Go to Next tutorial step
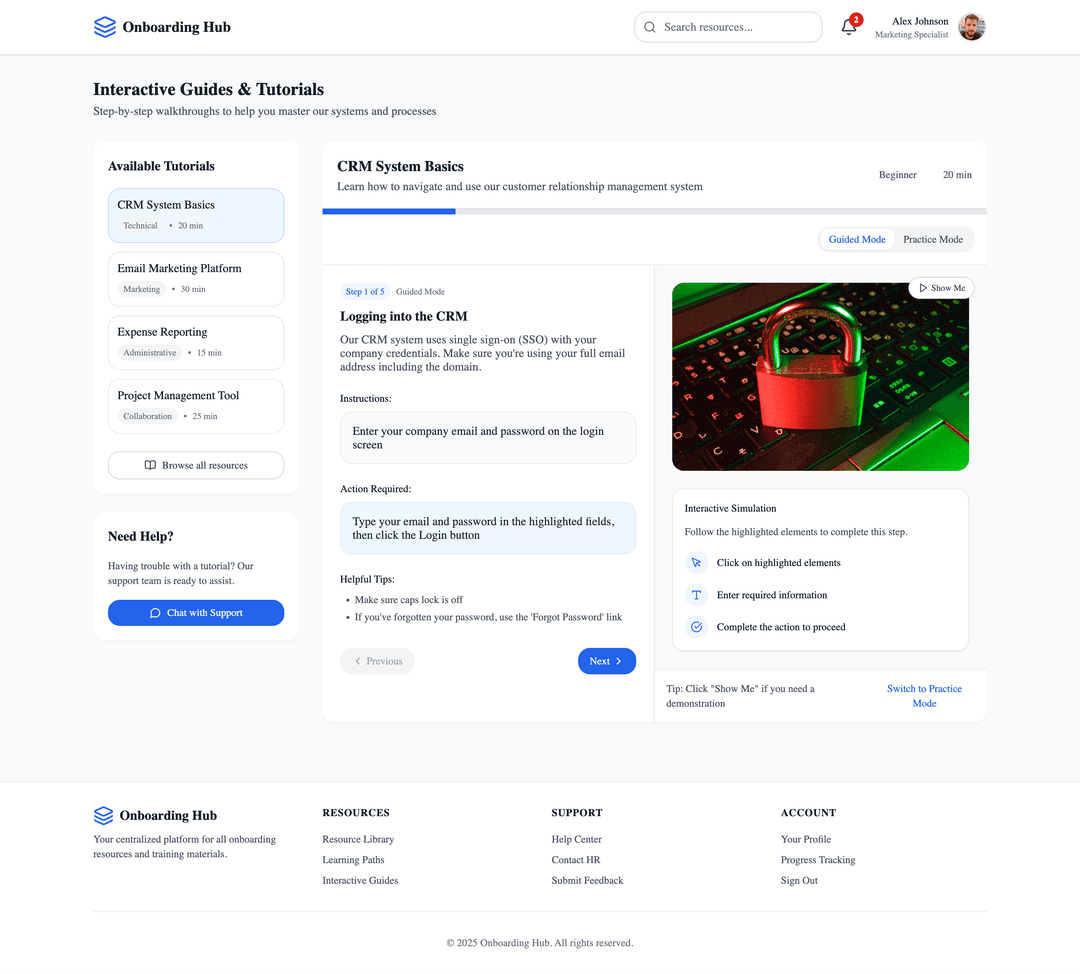Viewport: 1080px width, 974px height. point(606,661)
